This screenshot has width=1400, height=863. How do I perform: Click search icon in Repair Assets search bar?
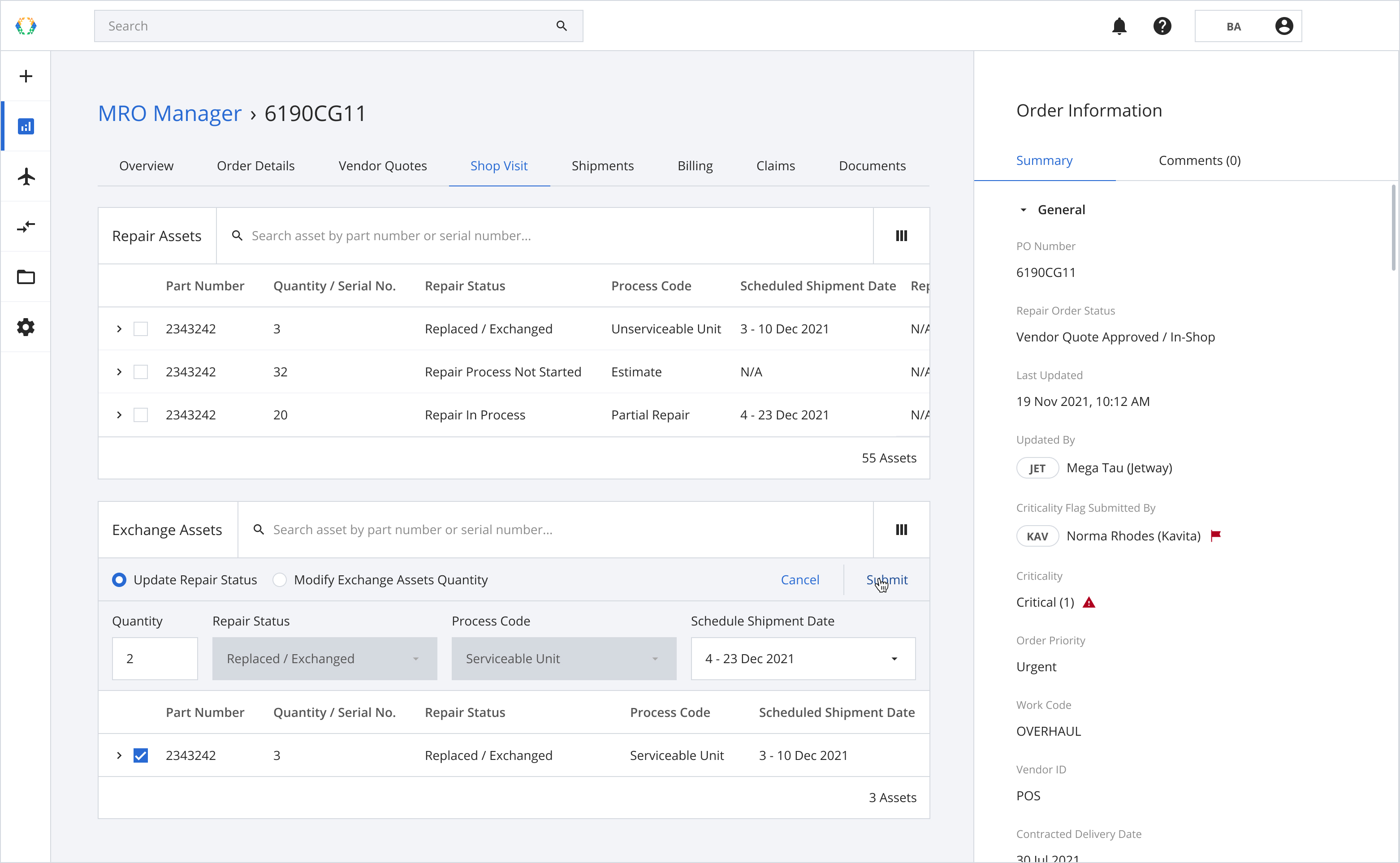pos(237,236)
